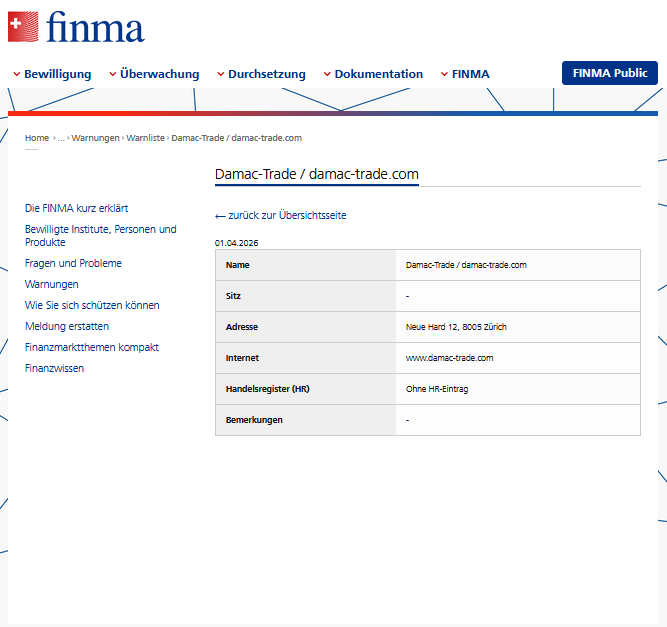667x627 pixels.
Task: Open Finanzwissen sidebar link
Action: point(54,368)
